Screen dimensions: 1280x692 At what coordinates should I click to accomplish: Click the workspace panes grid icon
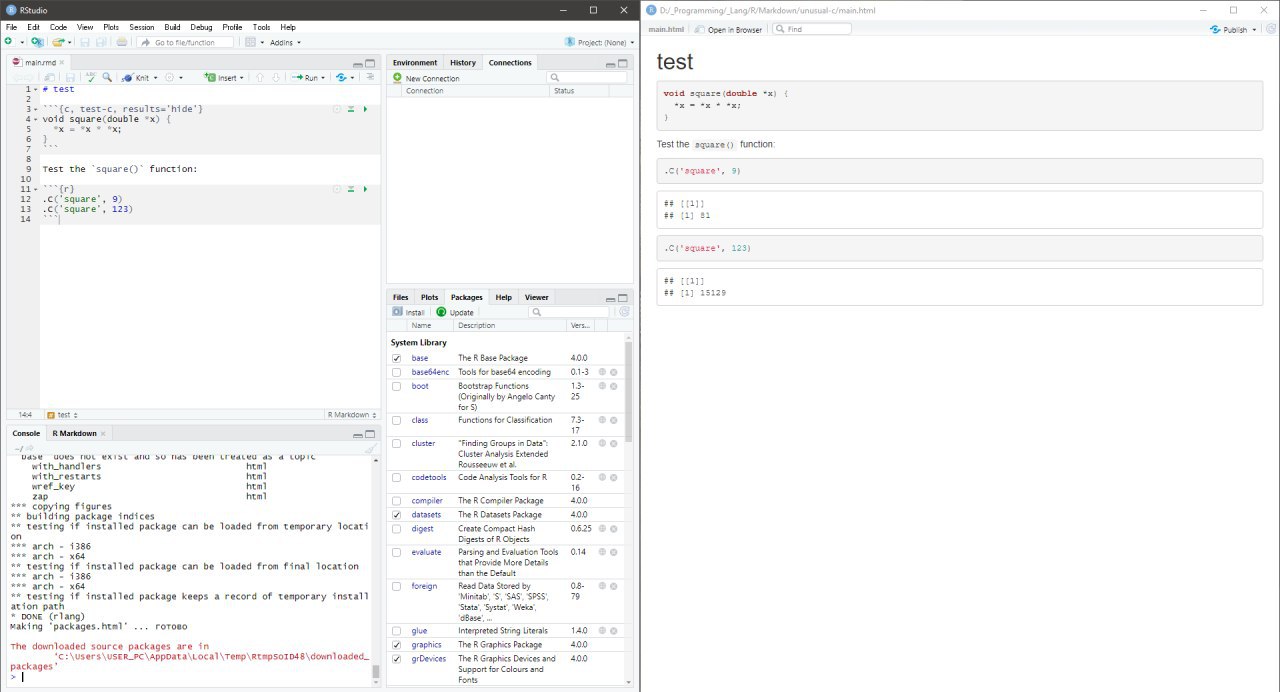click(x=250, y=42)
